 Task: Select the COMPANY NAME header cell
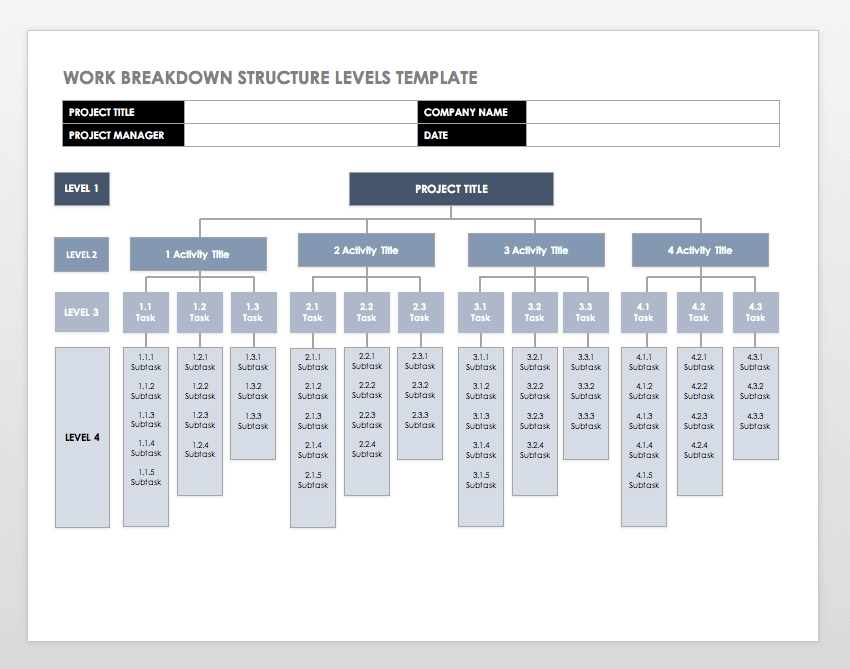click(470, 112)
